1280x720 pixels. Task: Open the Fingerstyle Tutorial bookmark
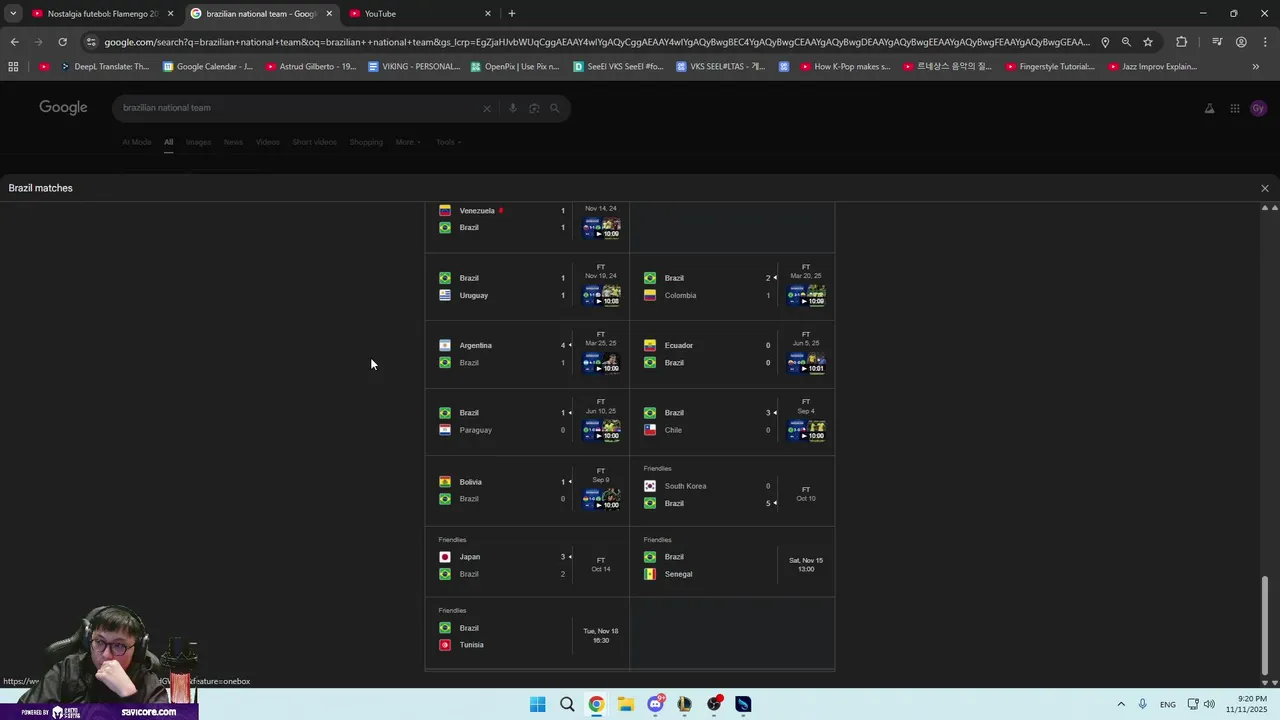pyautogui.click(x=1050, y=67)
